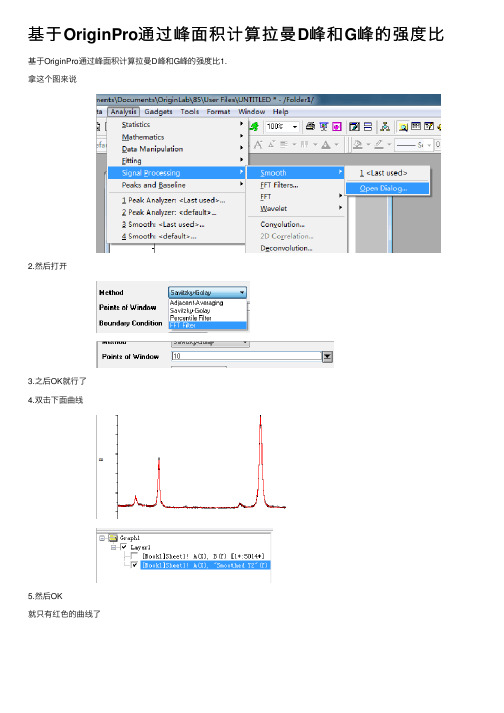Open the Format menu
The height and width of the screenshot is (713, 504).
[218, 111]
